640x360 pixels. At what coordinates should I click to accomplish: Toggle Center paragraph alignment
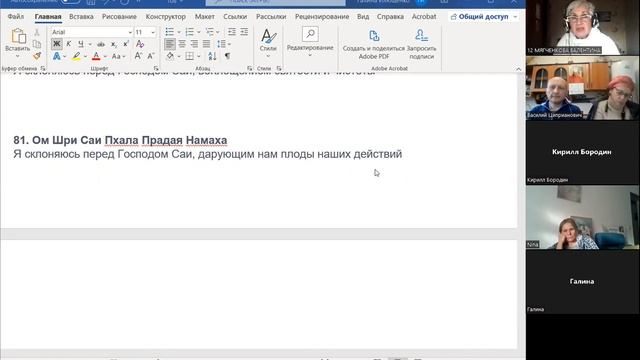coord(182,44)
